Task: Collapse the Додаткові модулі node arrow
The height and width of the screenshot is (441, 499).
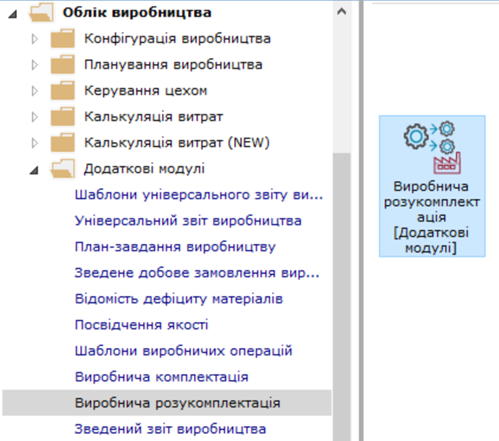Action: click(x=34, y=170)
